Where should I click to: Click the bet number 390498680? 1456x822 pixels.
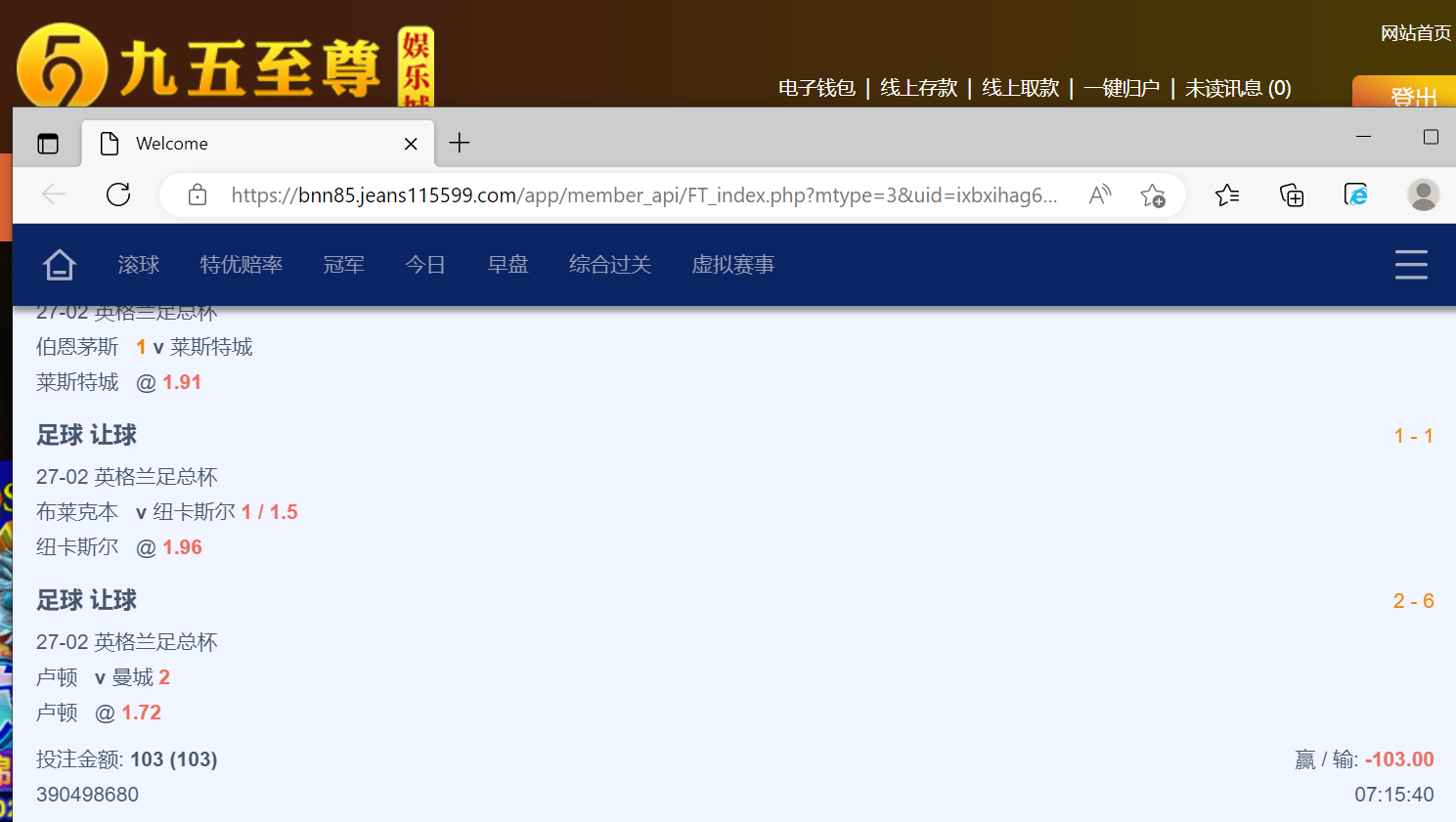click(88, 795)
